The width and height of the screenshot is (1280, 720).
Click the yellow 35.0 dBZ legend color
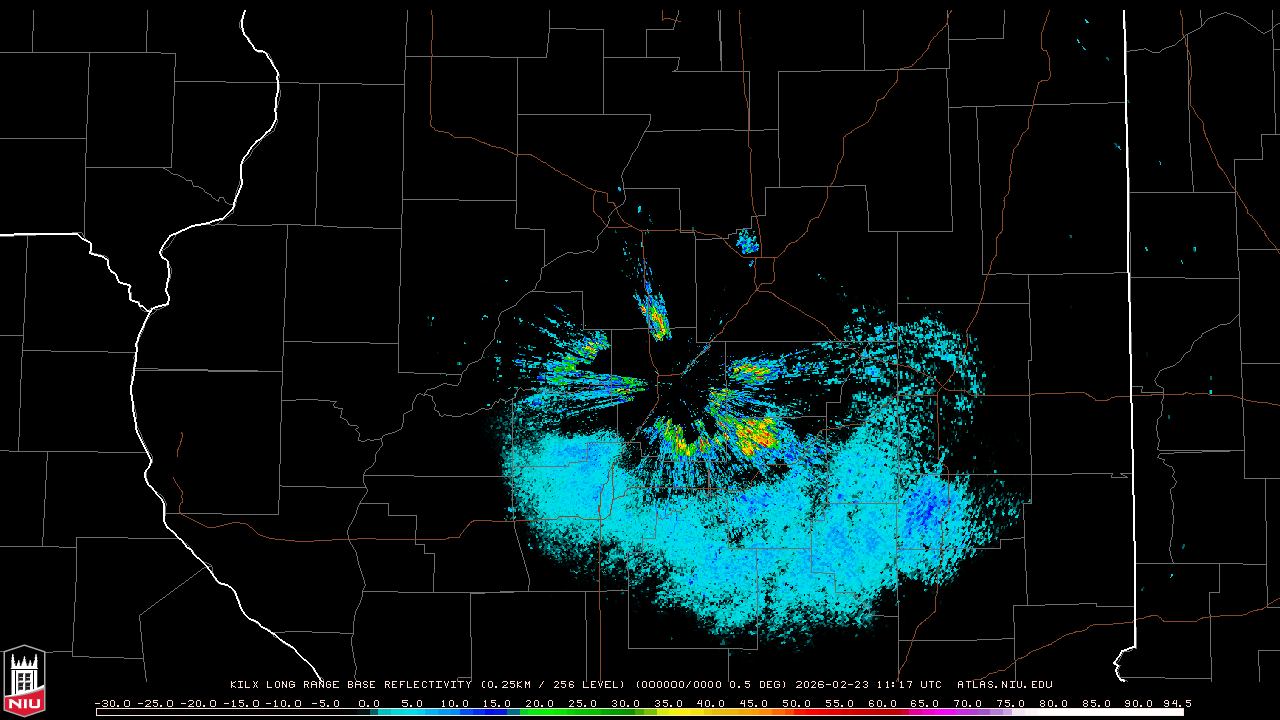click(x=668, y=712)
